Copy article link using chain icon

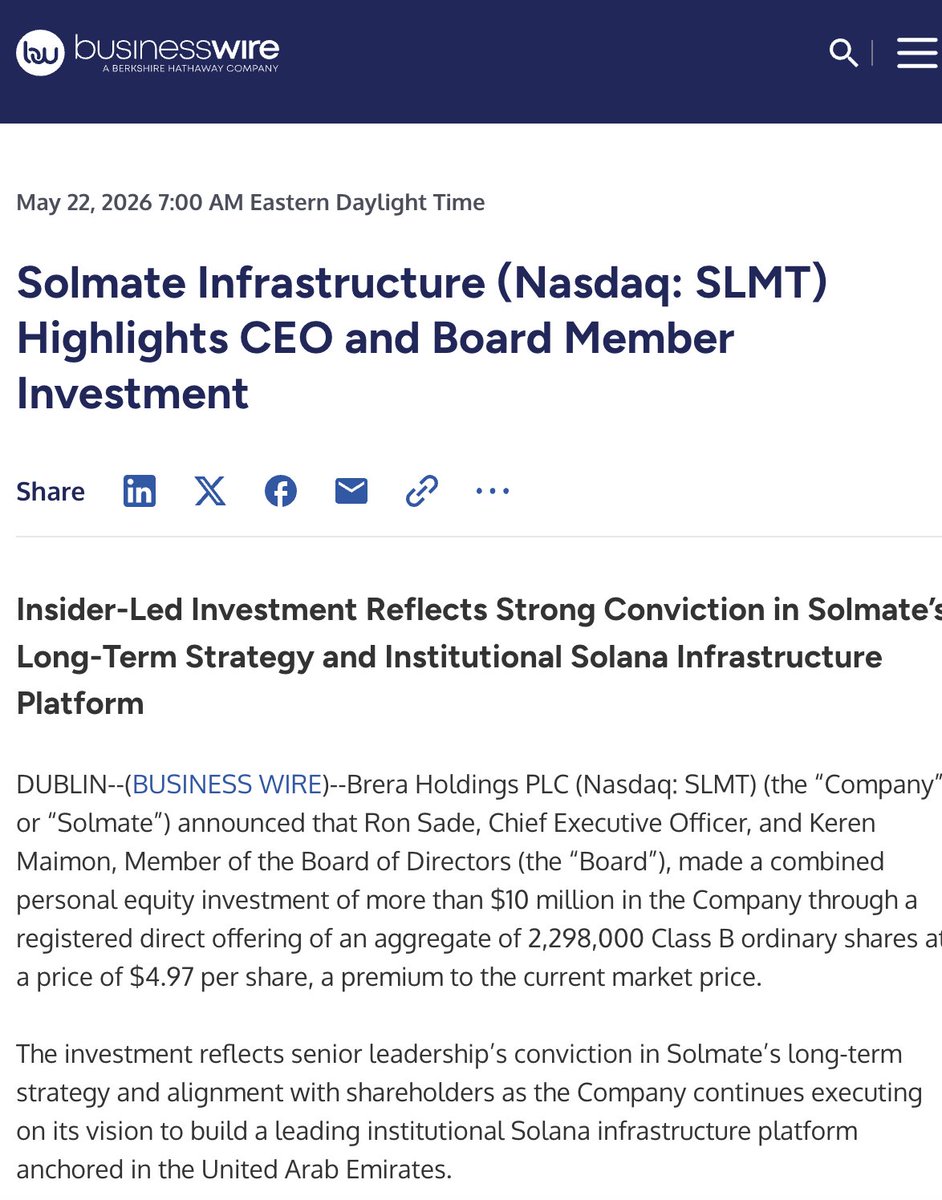(x=422, y=491)
